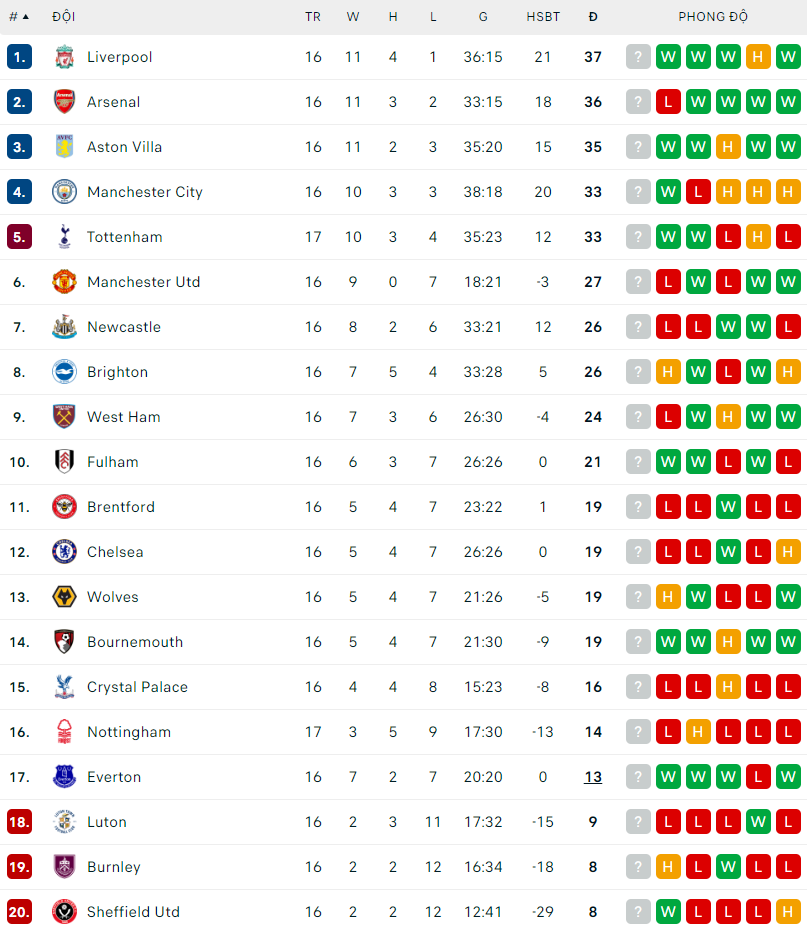Select the Sheffield Utd crest icon
This screenshot has width=807, height=933.
pos(63,912)
